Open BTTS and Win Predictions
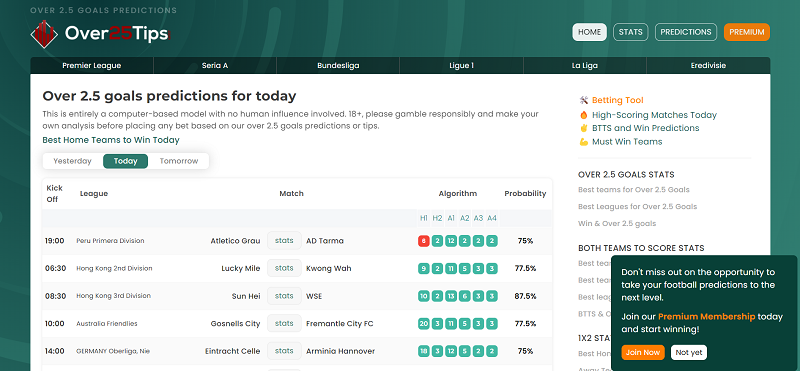800x371 pixels. [x=645, y=128]
